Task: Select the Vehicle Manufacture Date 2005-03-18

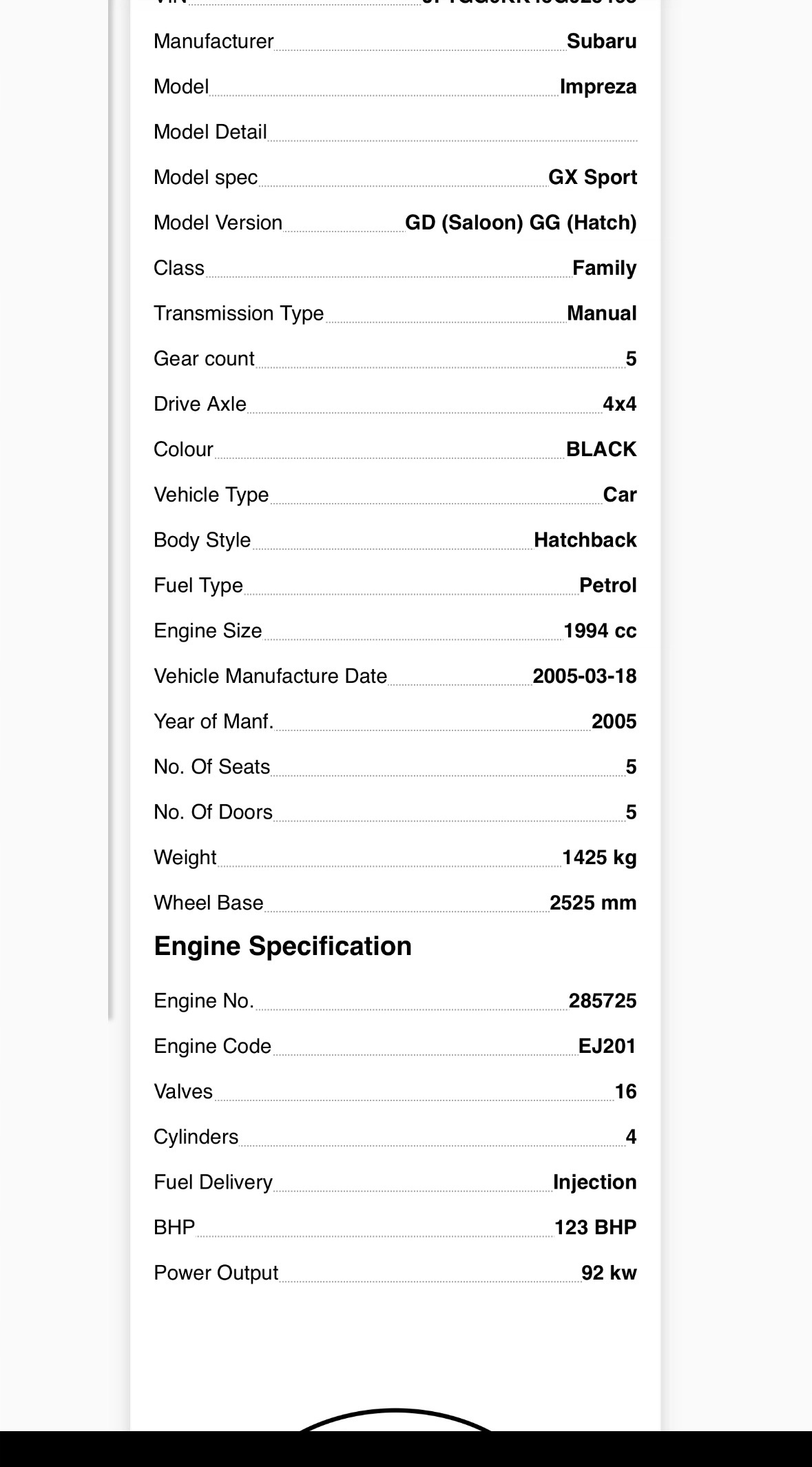Action: click(585, 676)
